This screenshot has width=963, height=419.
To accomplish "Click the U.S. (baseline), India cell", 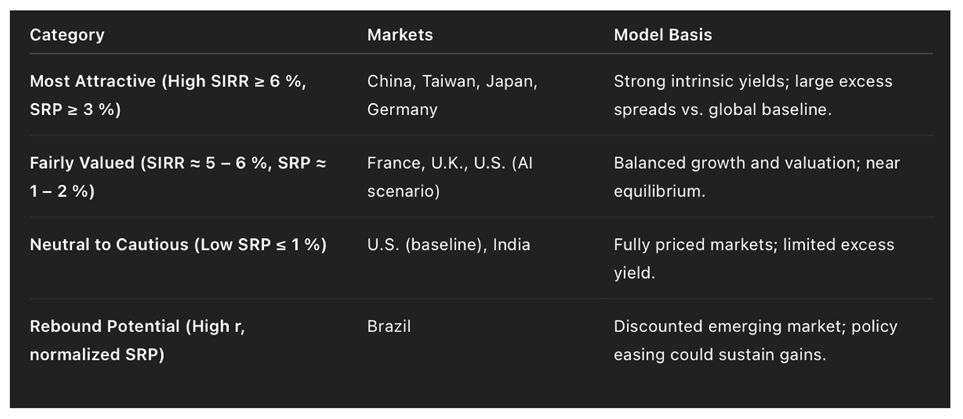I will click(x=449, y=244).
